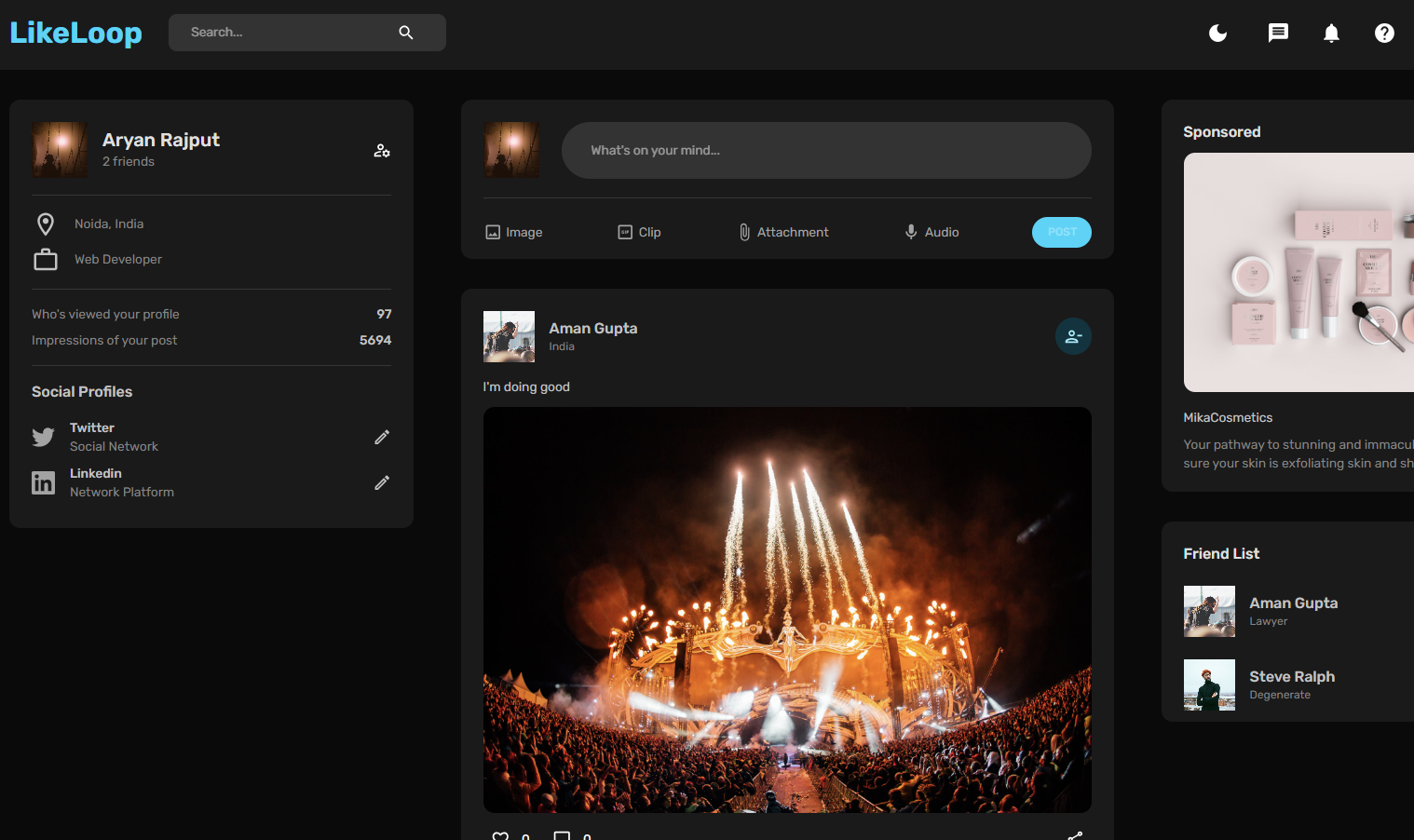Image resolution: width=1414 pixels, height=840 pixels.
Task: Open the messages chat icon
Action: pyautogui.click(x=1278, y=34)
